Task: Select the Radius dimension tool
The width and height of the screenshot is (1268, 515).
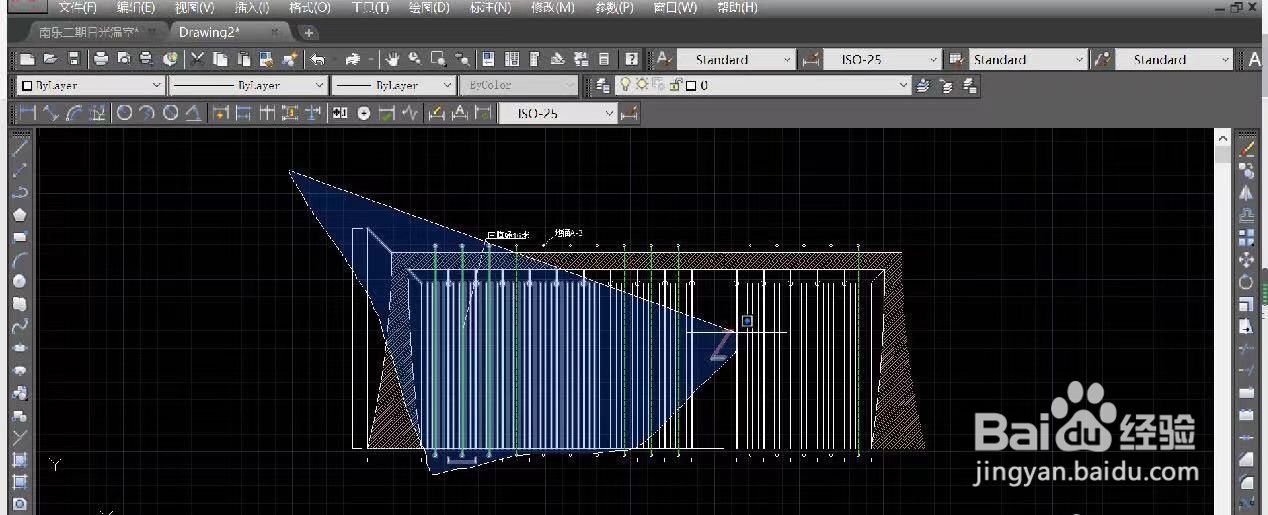Action: [124, 113]
